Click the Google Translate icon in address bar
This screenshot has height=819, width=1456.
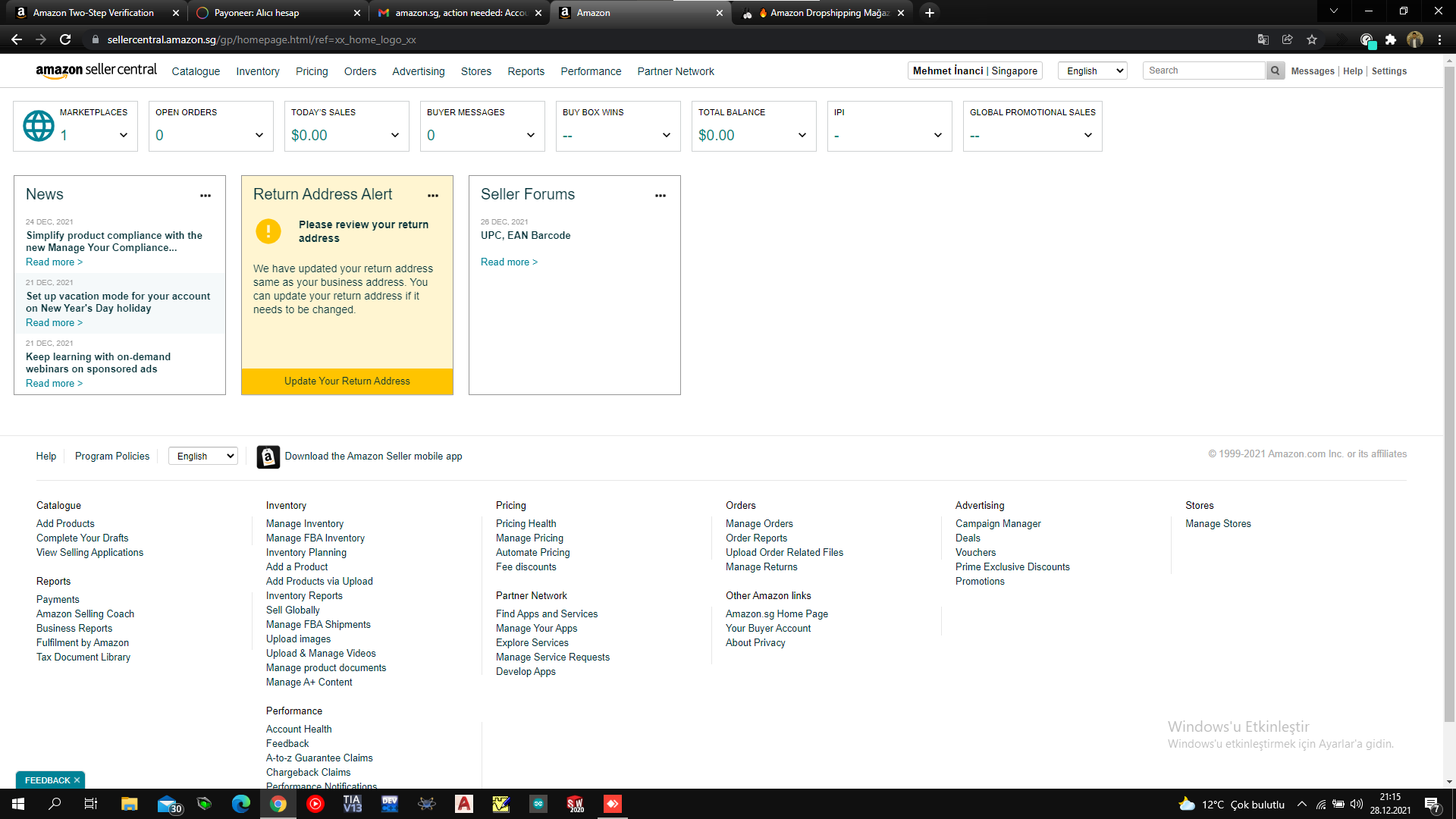[x=1263, y=39]
